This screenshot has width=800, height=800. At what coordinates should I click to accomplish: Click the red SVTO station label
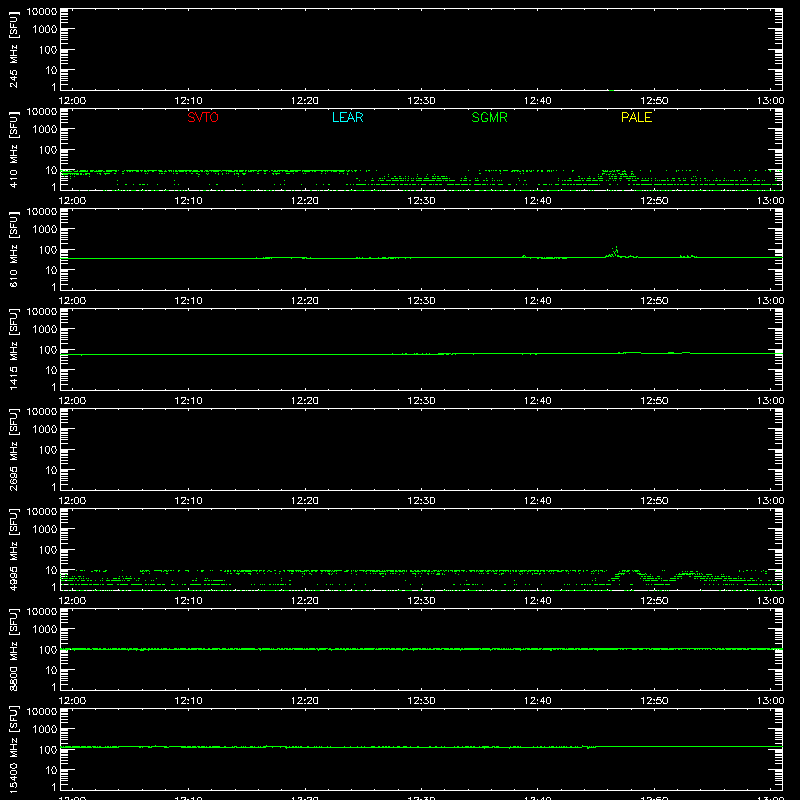(x=203, y=117)
